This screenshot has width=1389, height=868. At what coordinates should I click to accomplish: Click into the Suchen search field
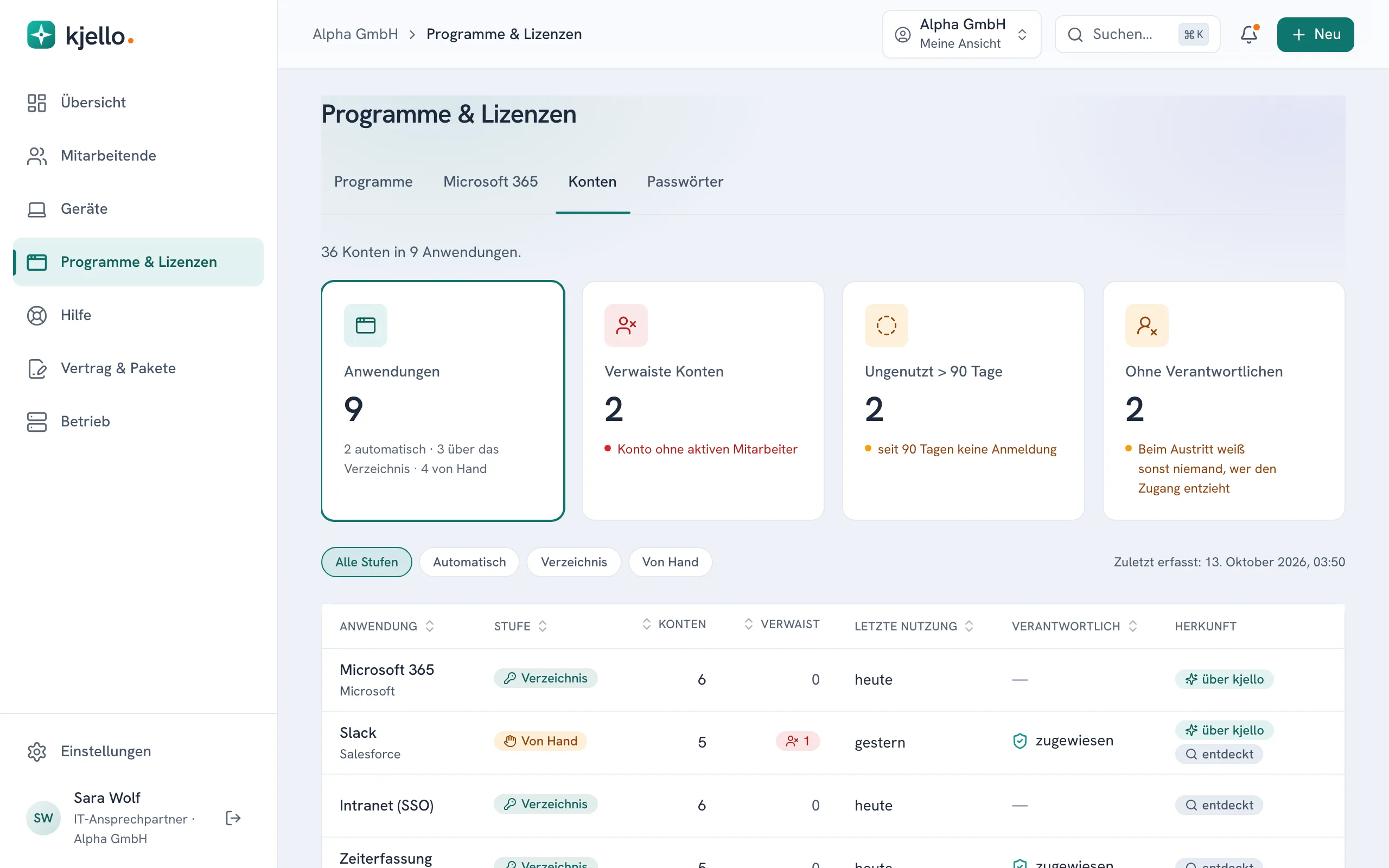(x=1137, y=34)
